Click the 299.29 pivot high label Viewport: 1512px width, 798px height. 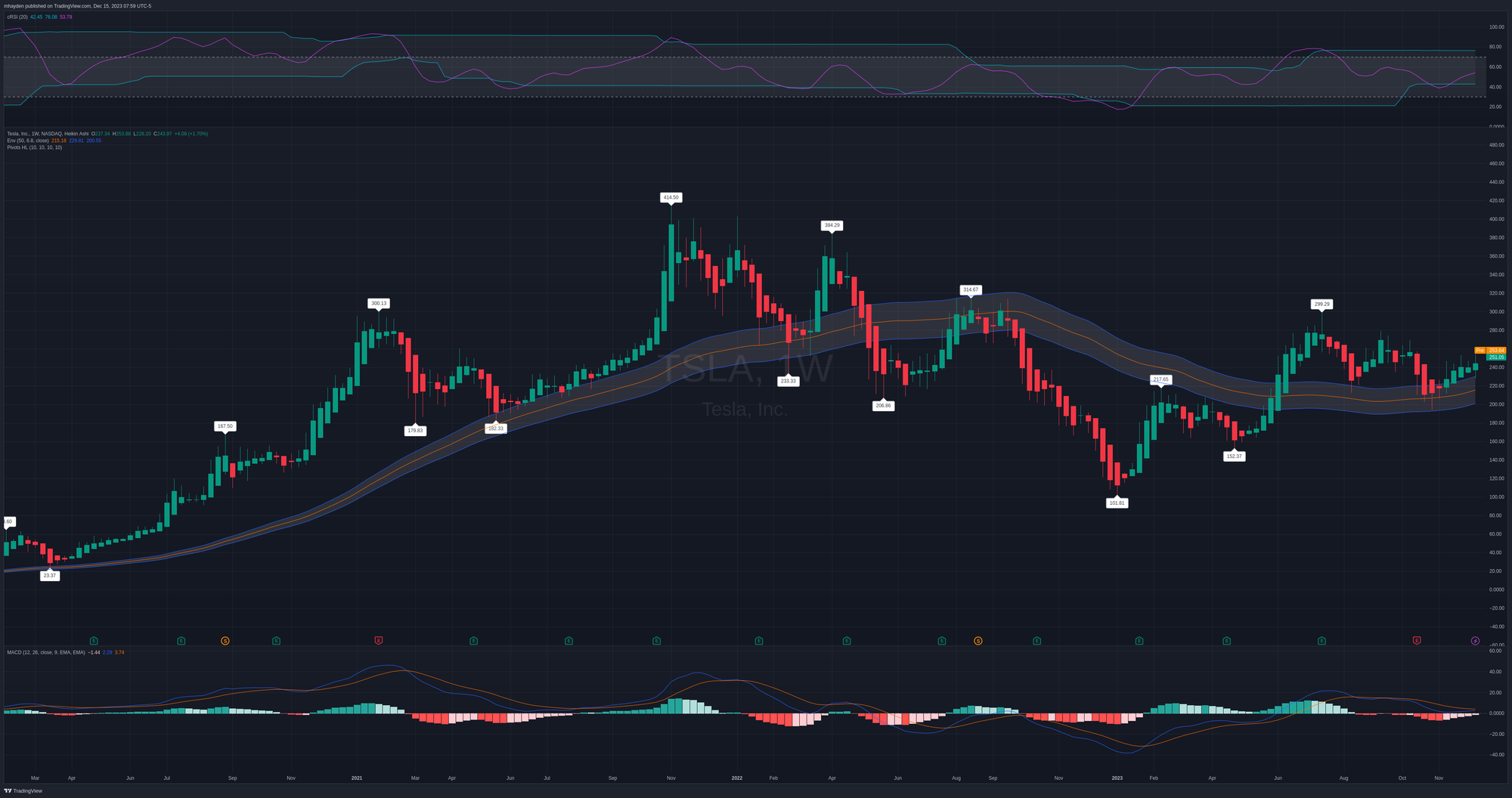click(x=1321, y=305)
